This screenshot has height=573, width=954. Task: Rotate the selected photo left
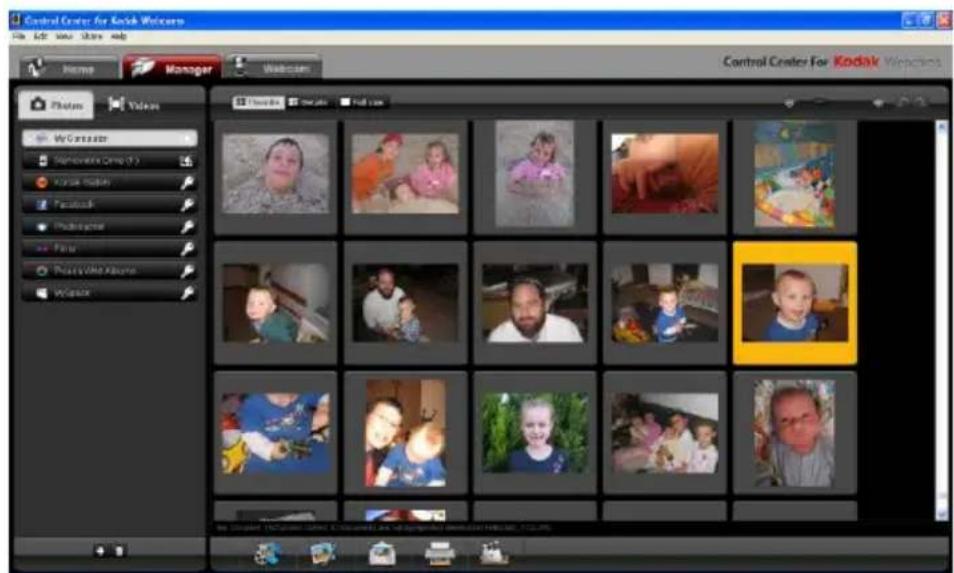point(904,103)
